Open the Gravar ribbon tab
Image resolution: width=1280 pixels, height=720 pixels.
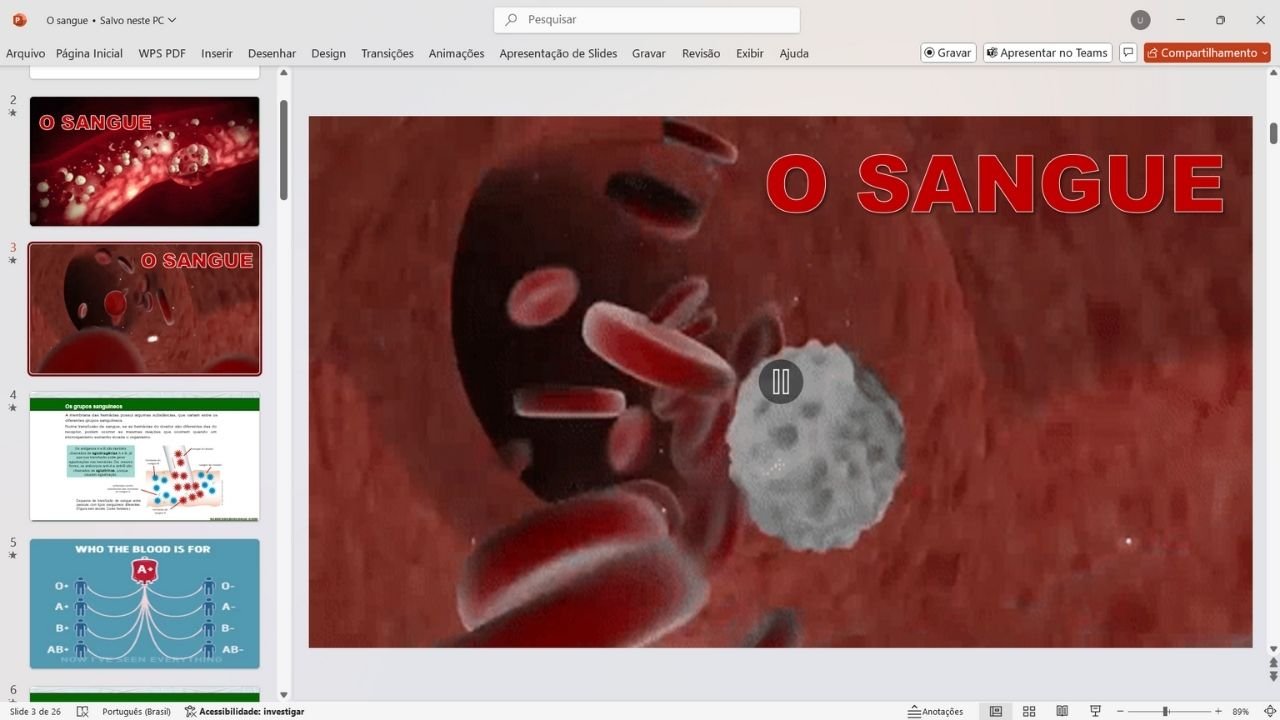point(649,53)
